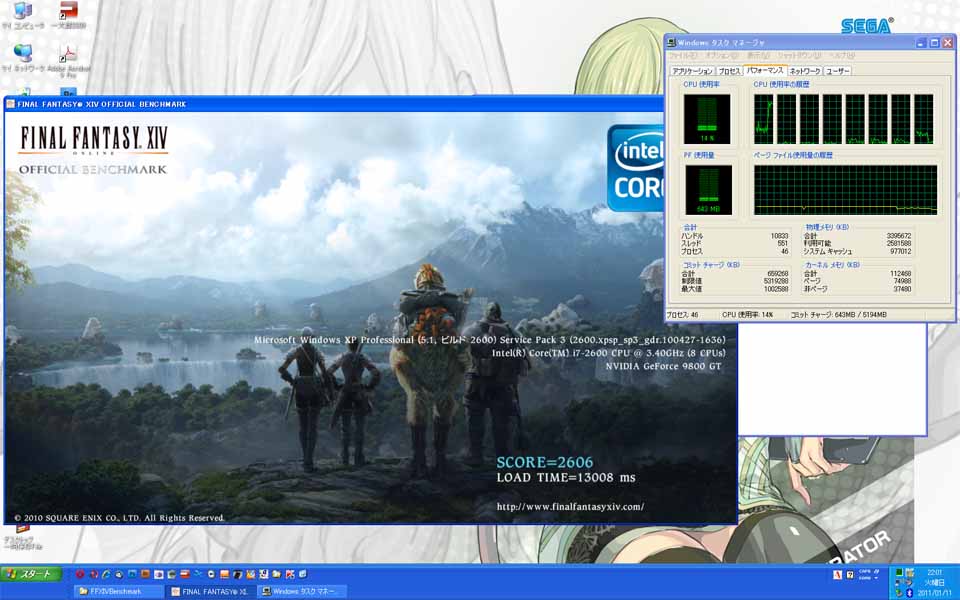
Task: Click the red-white flag quick launch icon
Action: click(x=185, y=574)
